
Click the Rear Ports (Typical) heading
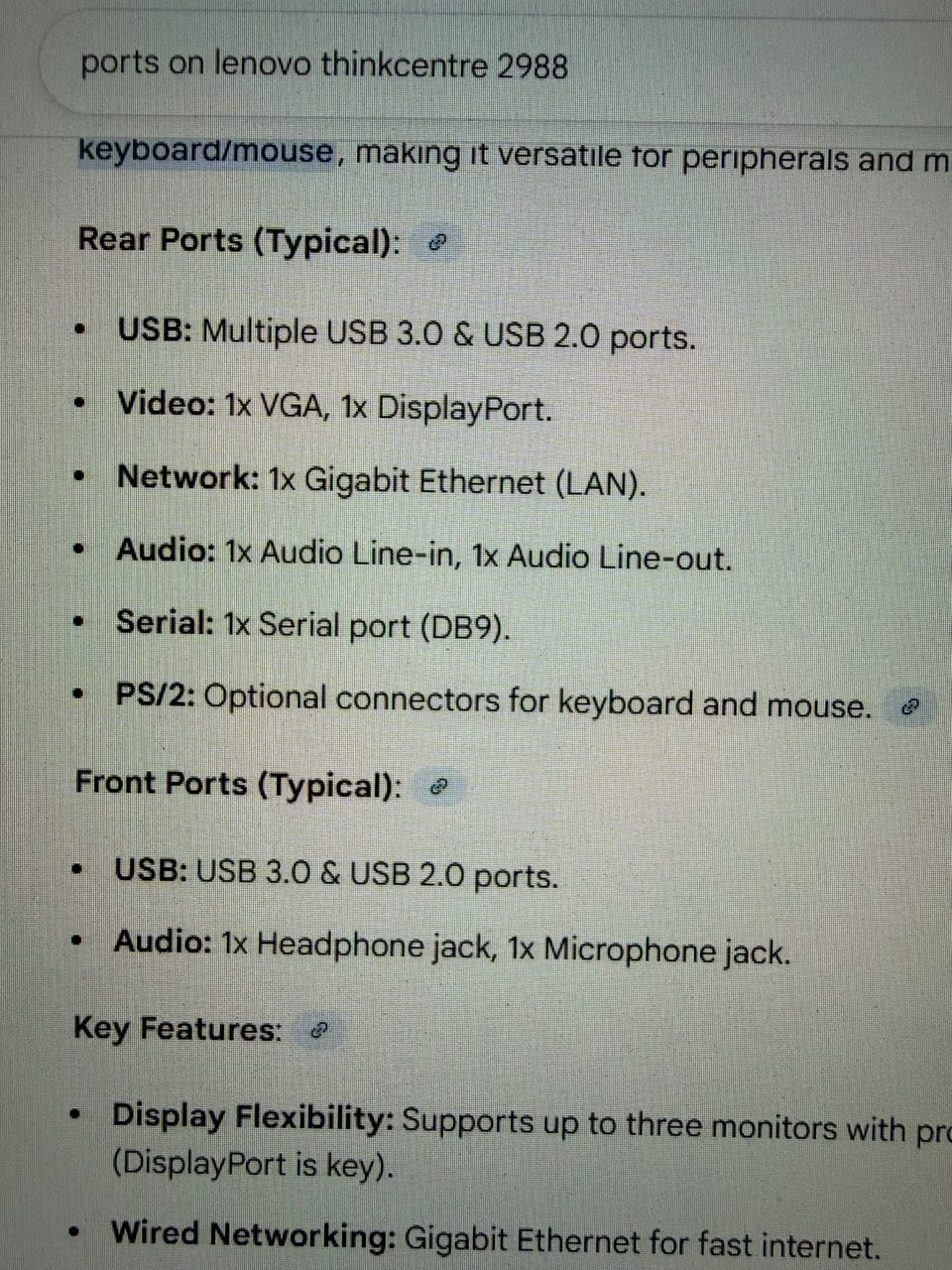click(x=239, y=241)
